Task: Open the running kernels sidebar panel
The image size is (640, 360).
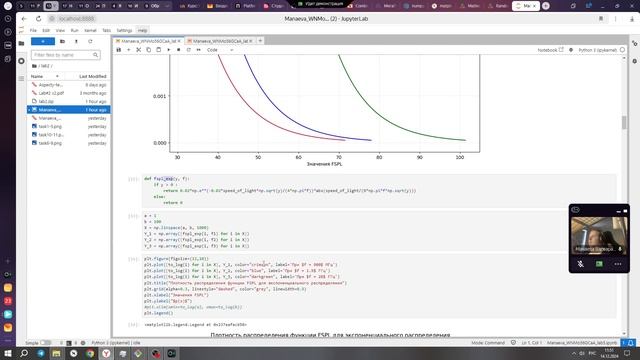Action: click(x=21, y=61)
